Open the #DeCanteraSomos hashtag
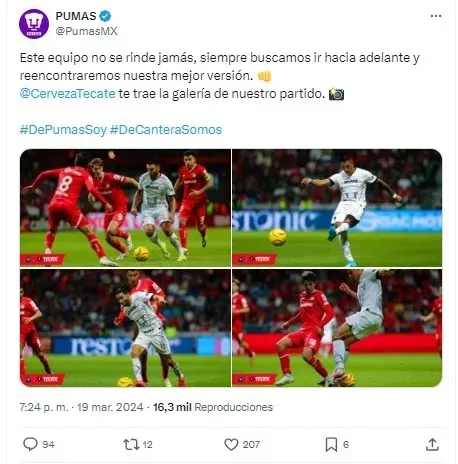458x464 pixels. point(166,130)
